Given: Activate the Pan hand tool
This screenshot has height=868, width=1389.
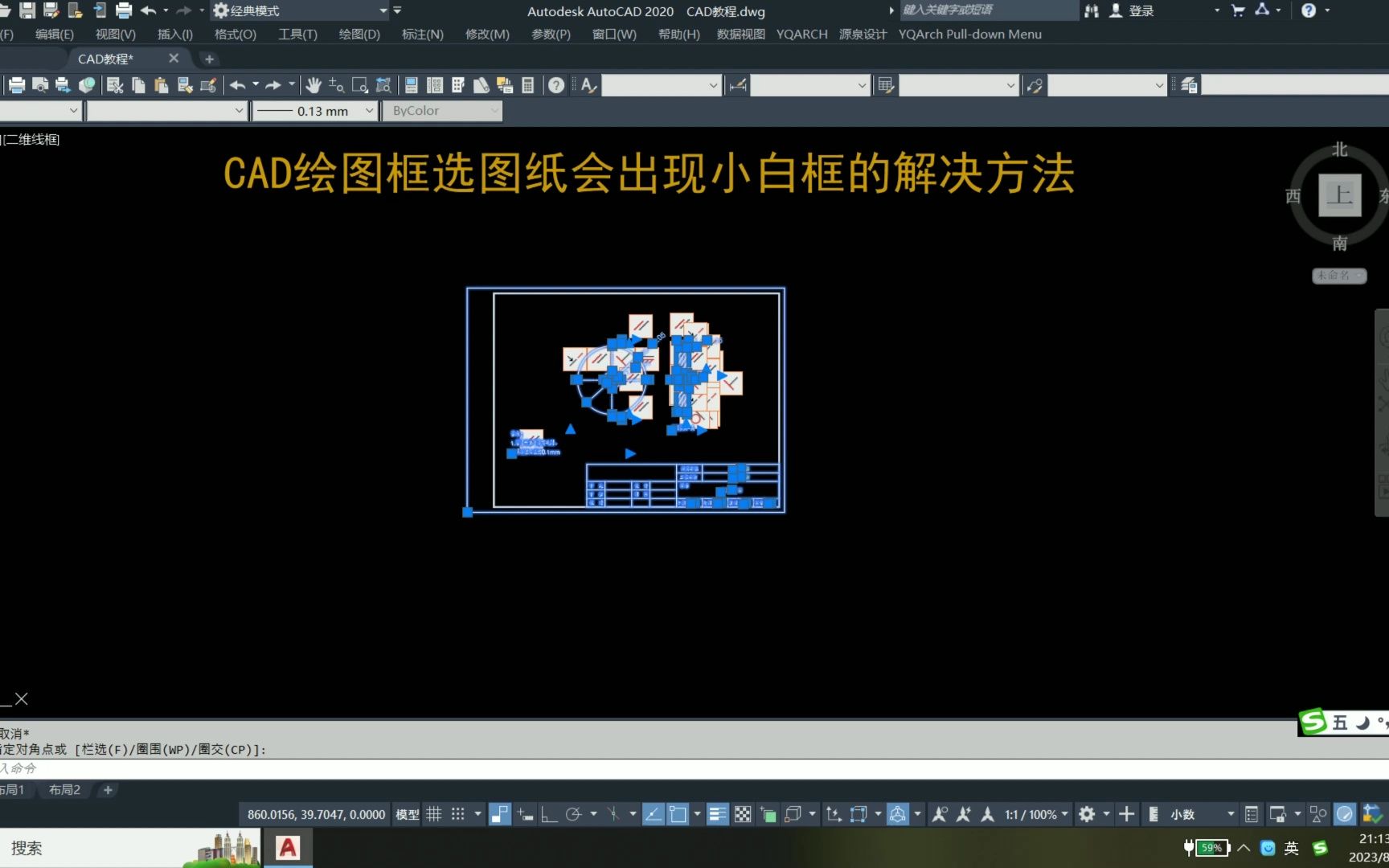Looking at the screenshot, I should 313,85.
